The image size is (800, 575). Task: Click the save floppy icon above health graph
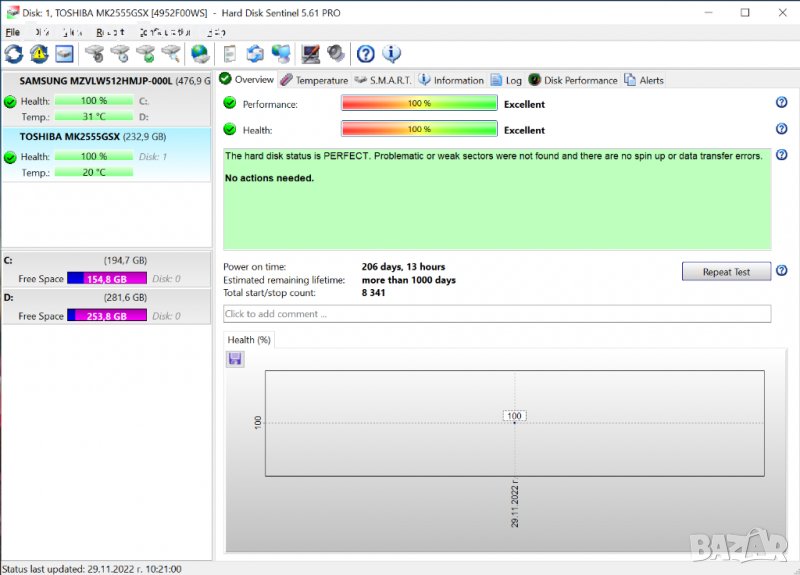[235, 359]
